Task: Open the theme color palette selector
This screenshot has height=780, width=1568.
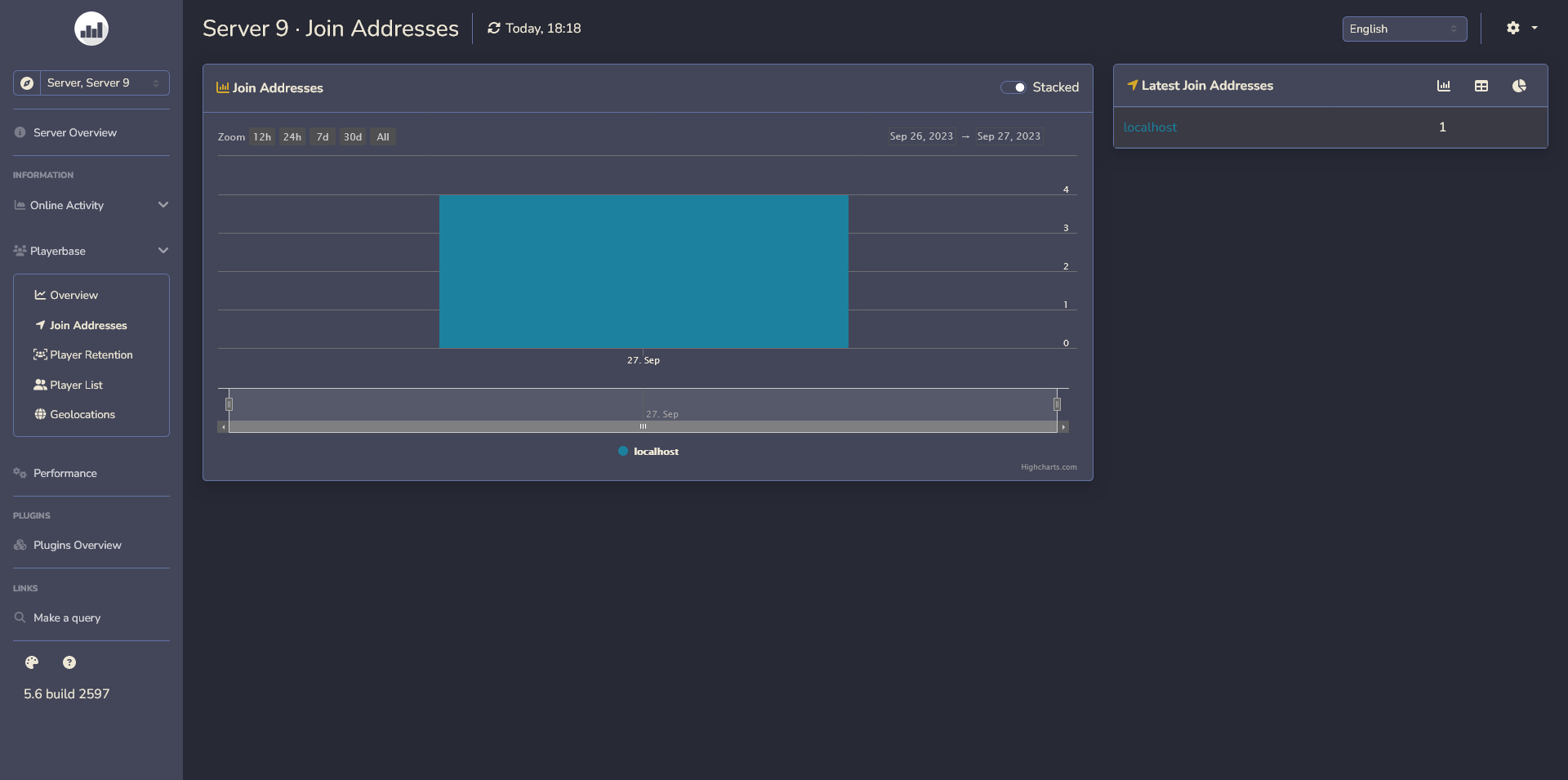Action: coord(31,662)
